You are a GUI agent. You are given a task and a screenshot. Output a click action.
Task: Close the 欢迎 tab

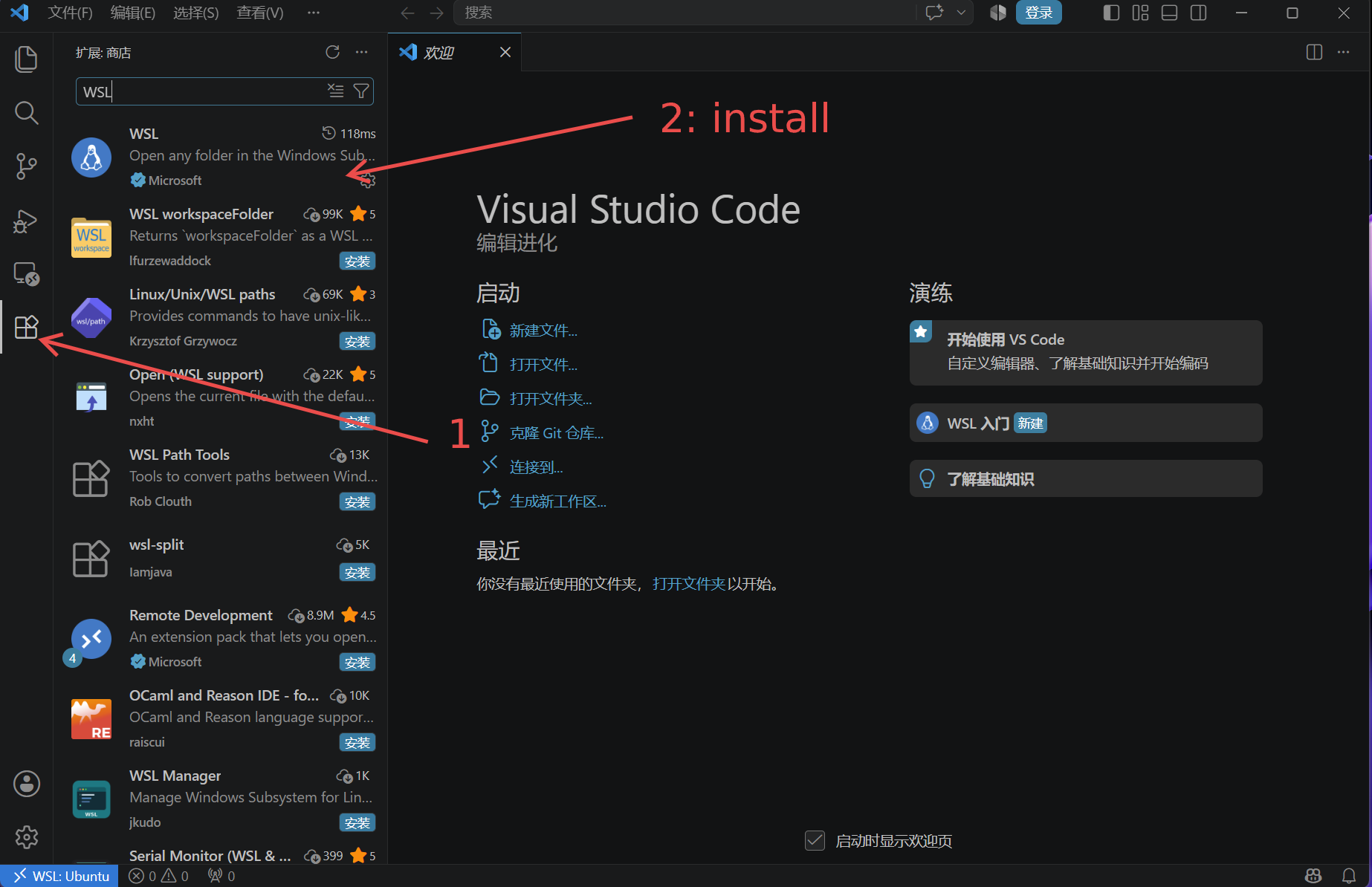505,52
